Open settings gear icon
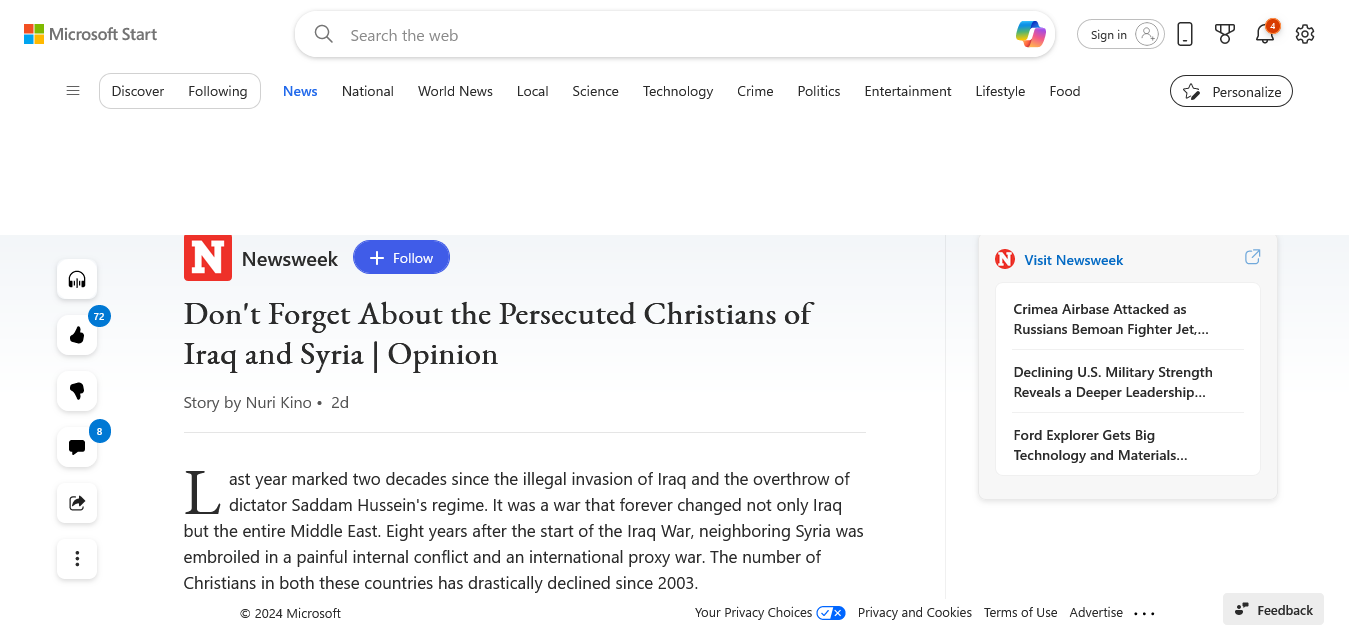Image resolution: width=1349 pixels, height=625 pixels. pyautogui.click(x=1304, y=35)
